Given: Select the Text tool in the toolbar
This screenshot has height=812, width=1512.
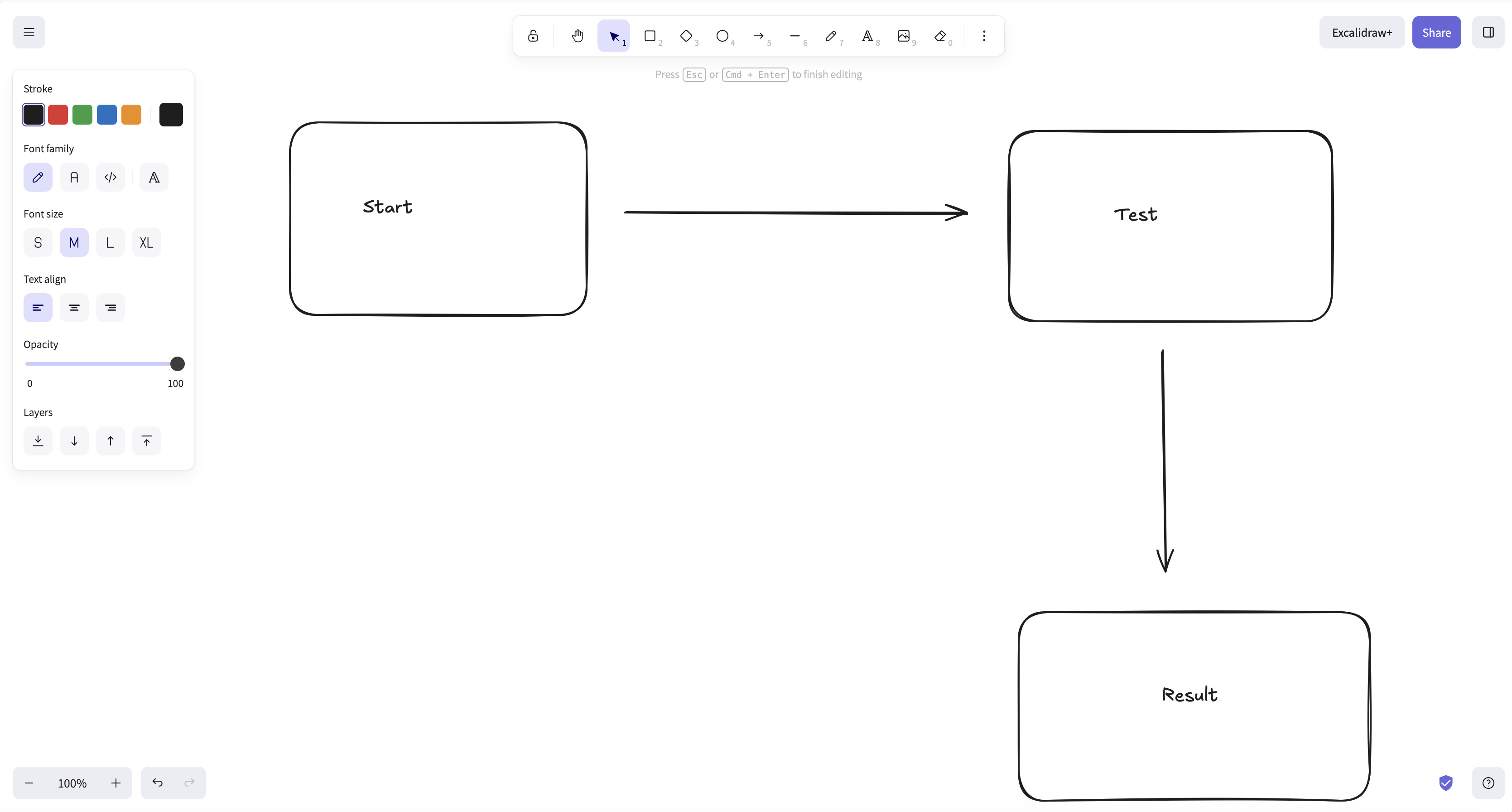Looking at the screenshot, I should pyautogui.click(x=867, y=36).
